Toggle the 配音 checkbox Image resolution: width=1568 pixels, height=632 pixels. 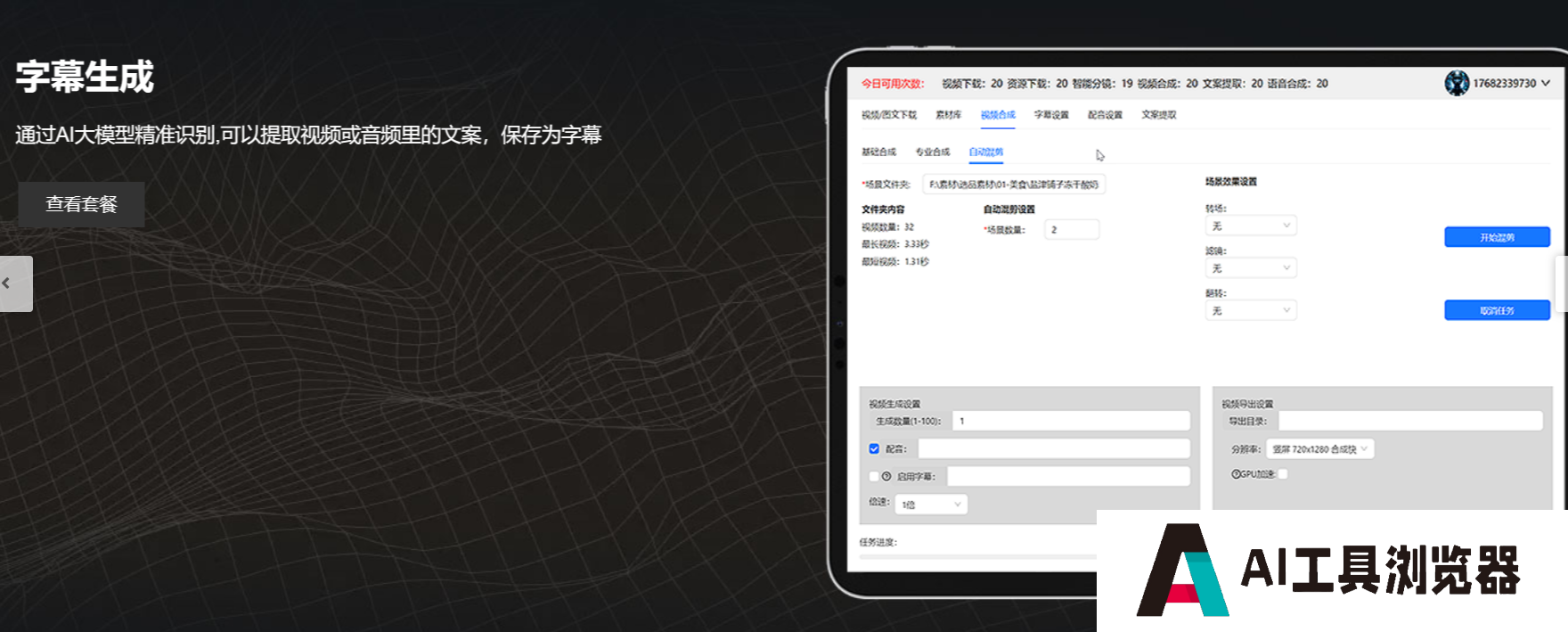tap(874, 448)
